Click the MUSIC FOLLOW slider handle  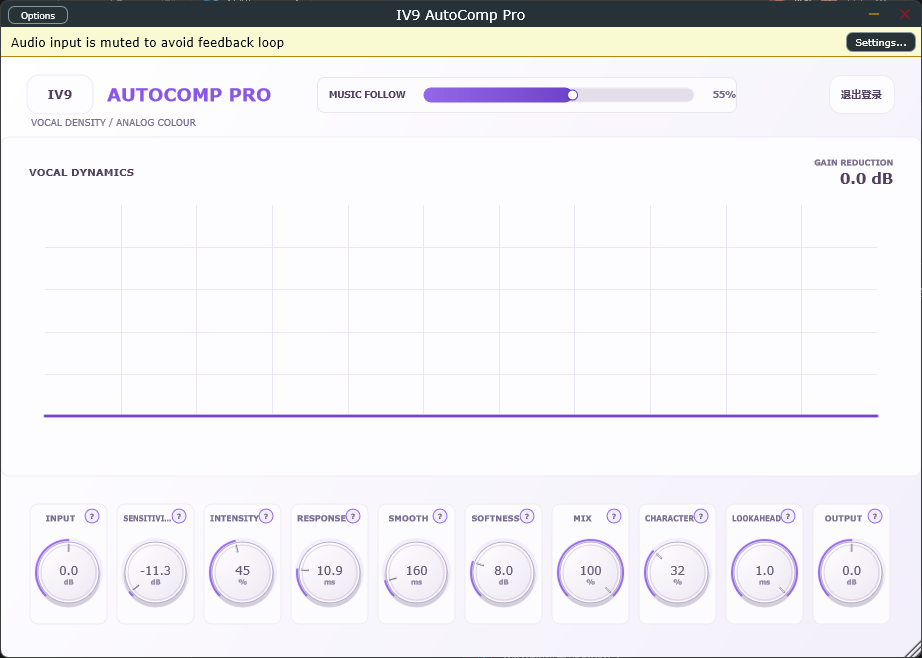572,95
